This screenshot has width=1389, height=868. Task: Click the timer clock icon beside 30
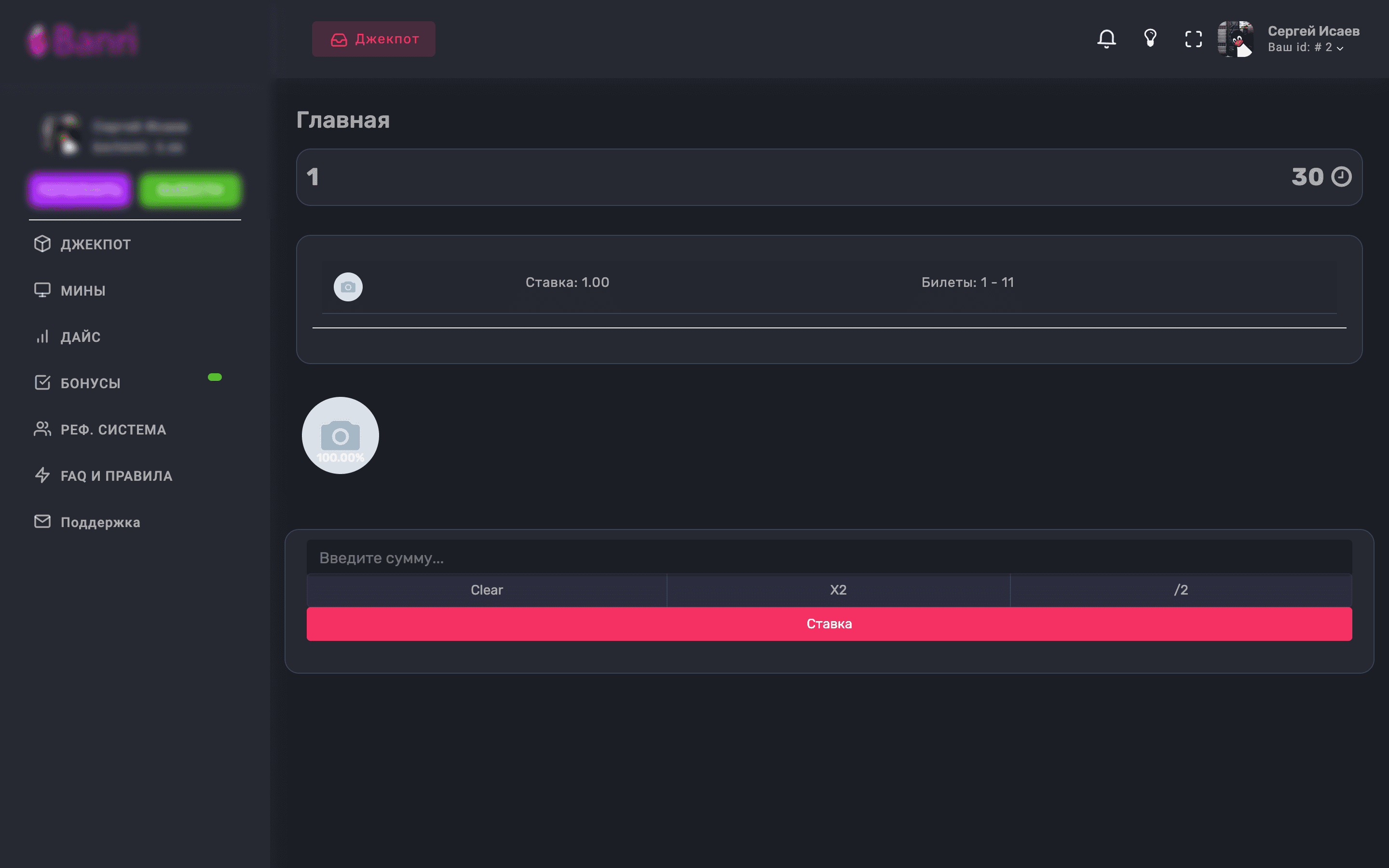coord(1341,177)
